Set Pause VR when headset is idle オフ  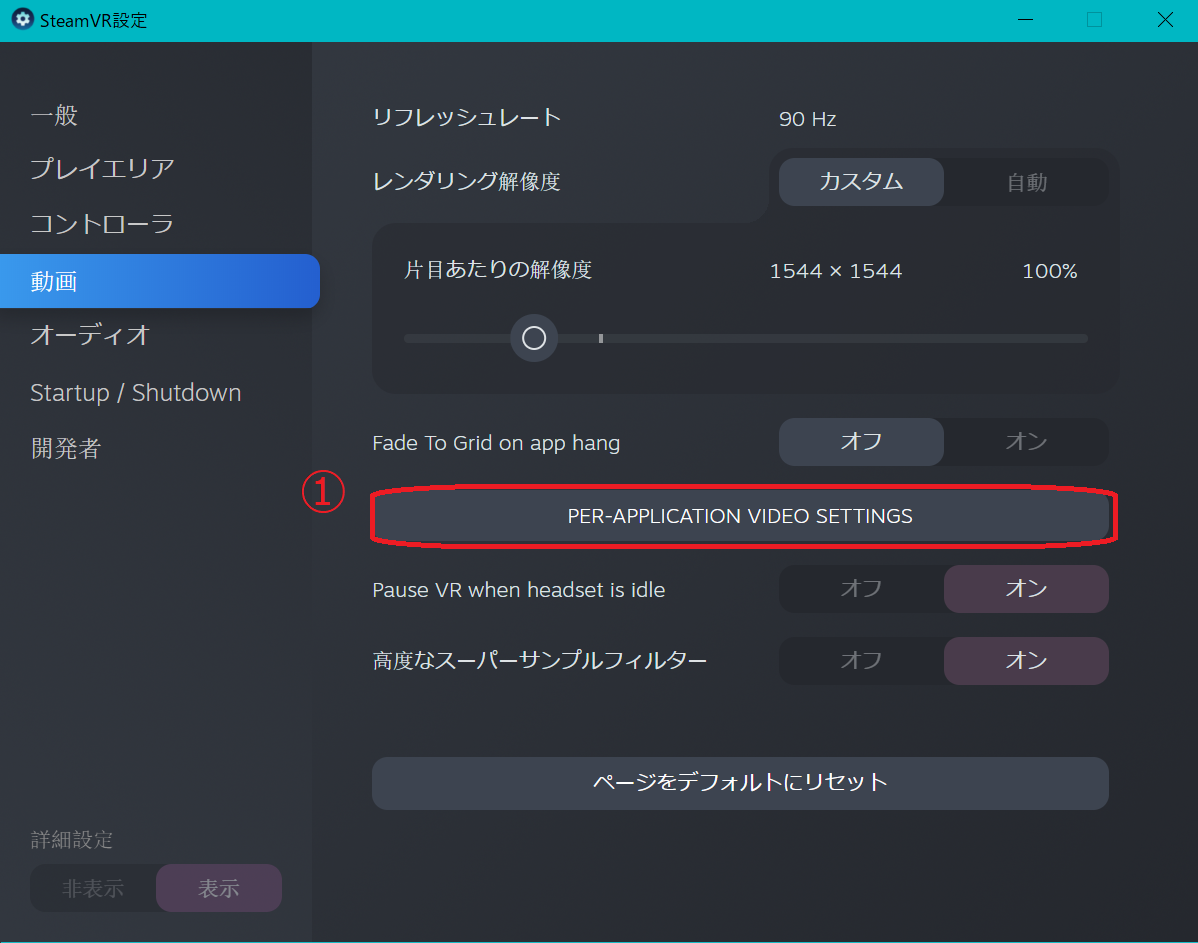click(861, 588)
